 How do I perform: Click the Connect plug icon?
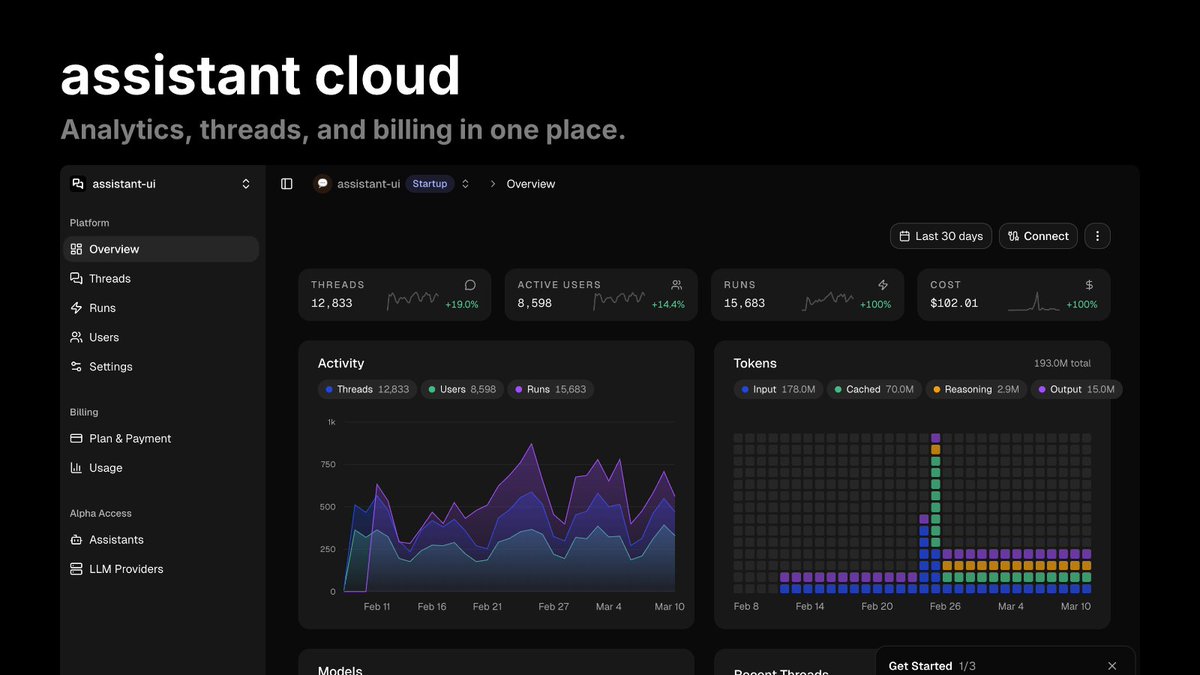(1014, 237)
